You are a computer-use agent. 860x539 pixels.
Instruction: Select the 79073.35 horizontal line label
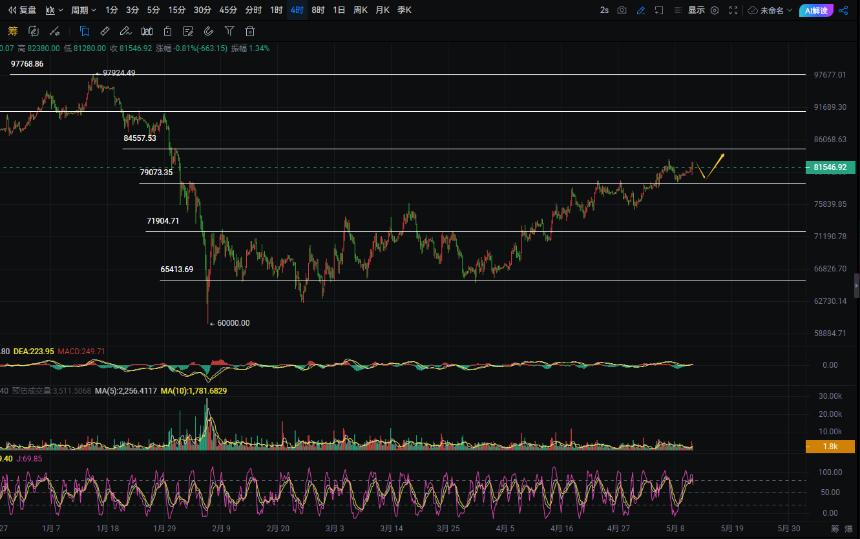[156, 172]
